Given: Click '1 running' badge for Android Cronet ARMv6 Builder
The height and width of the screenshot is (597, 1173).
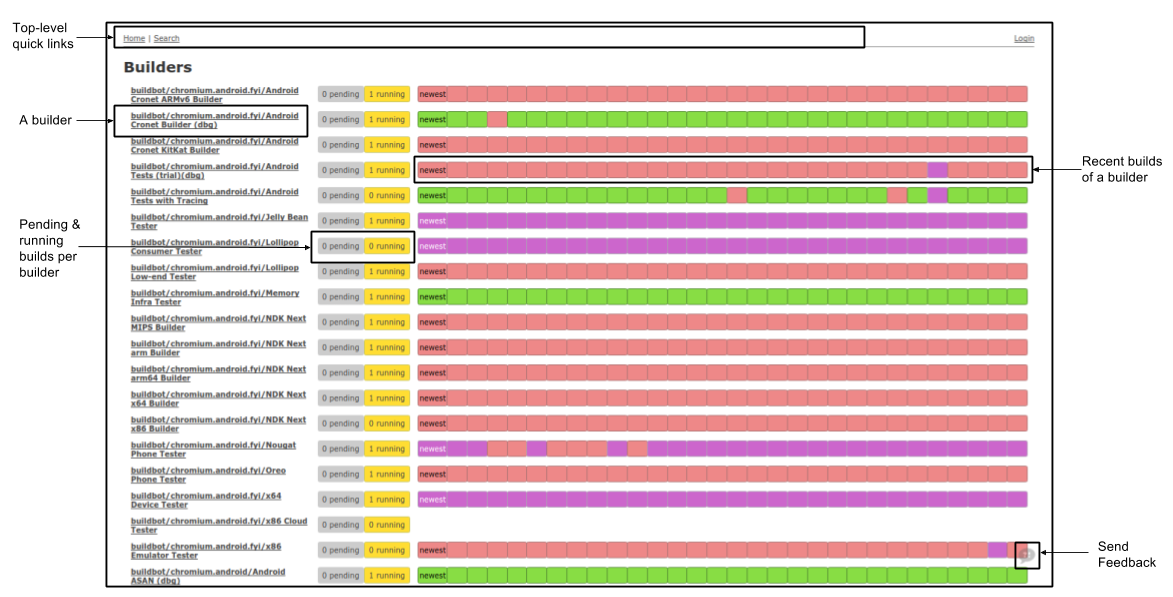Looking at the screenshot, I should (x=386, y=94).
